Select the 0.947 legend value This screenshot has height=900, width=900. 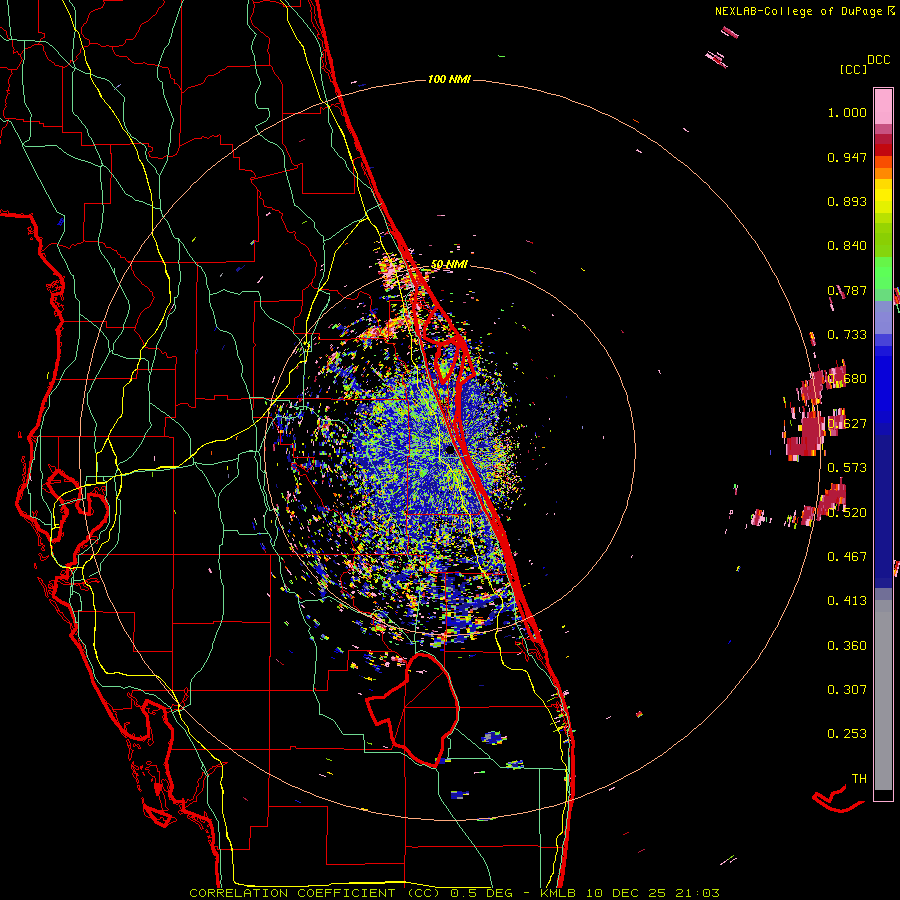tap(847, 157)
